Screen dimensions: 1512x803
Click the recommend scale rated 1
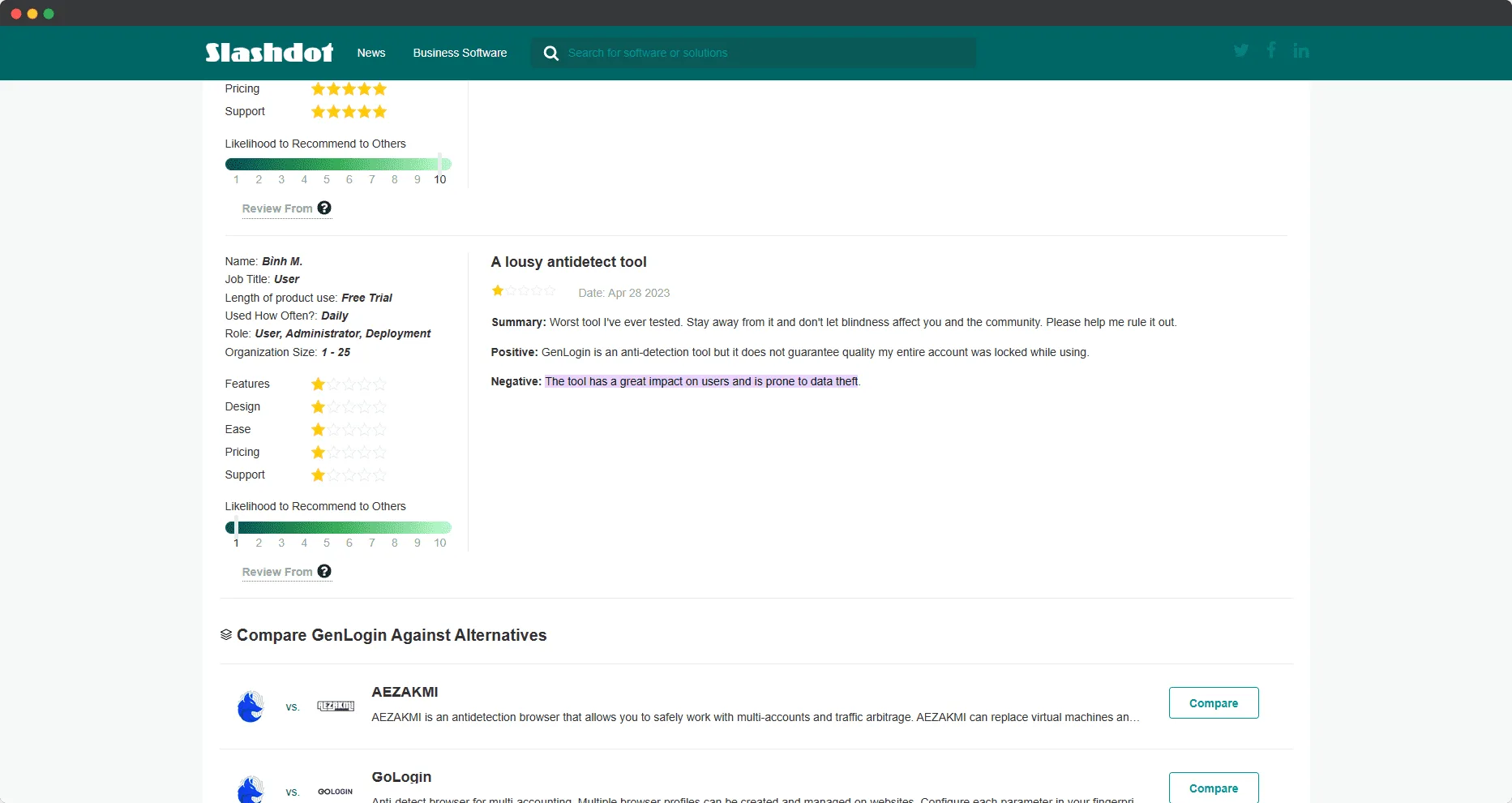(x=338, y=528)
